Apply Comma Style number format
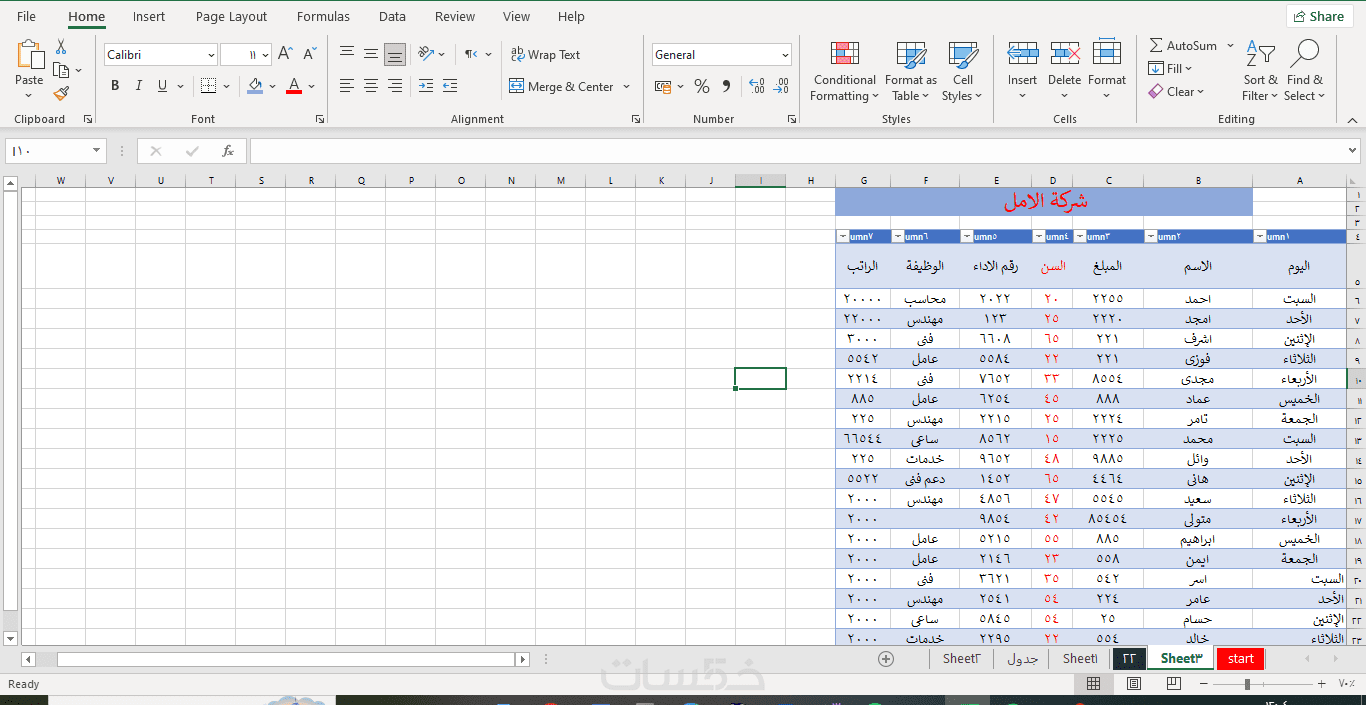 [x=726, y=87]
